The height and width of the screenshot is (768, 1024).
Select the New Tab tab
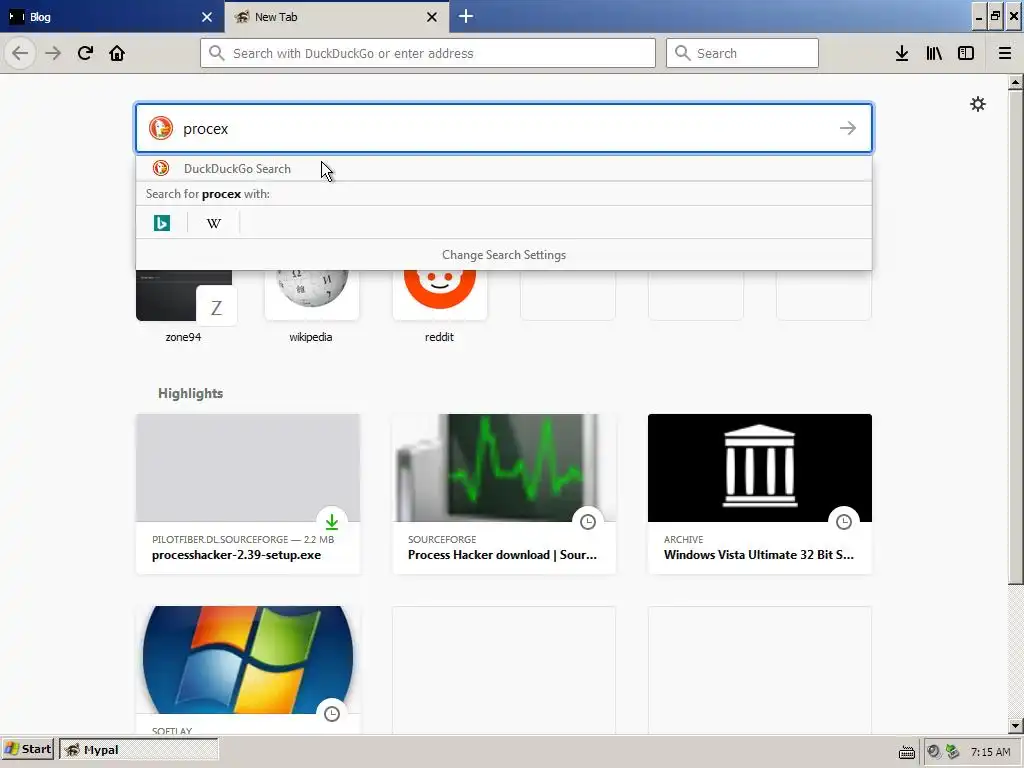coord(336,17)
